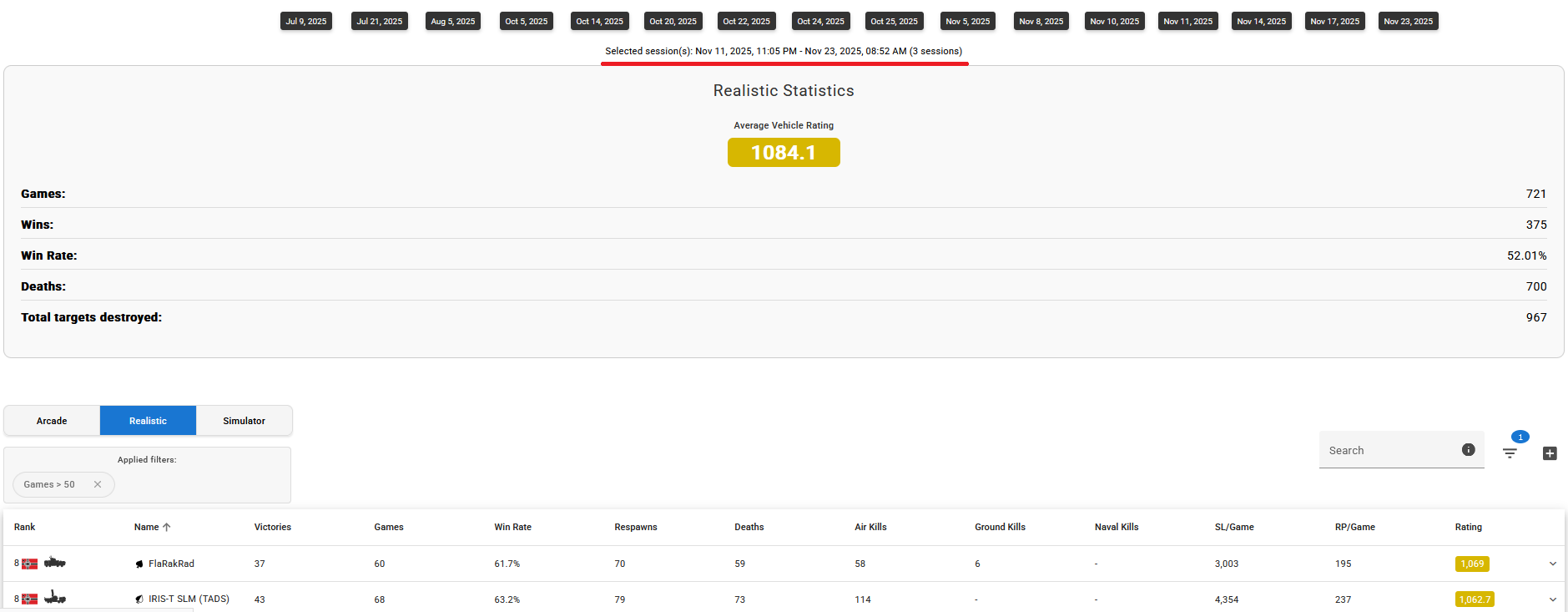Expand the FlaRakRad row details
This screenshot has height=612, width=1568.
[1553, 564]
